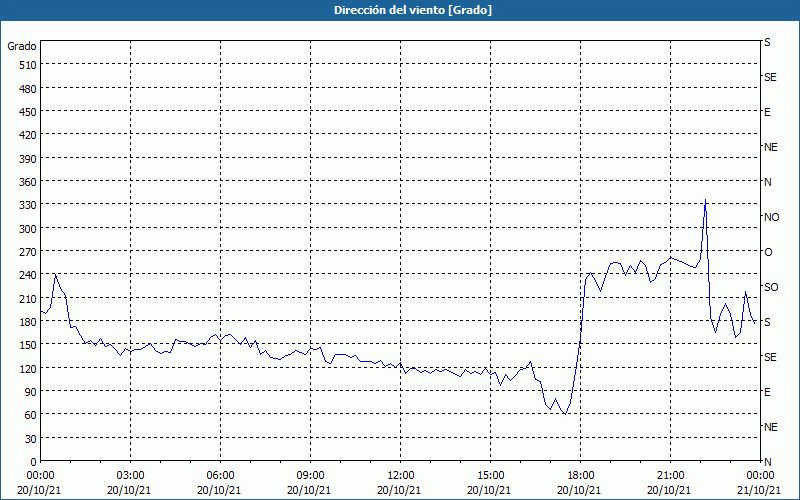
Task: Select the 30 value on the y-axis
Action: coord(31,439)
